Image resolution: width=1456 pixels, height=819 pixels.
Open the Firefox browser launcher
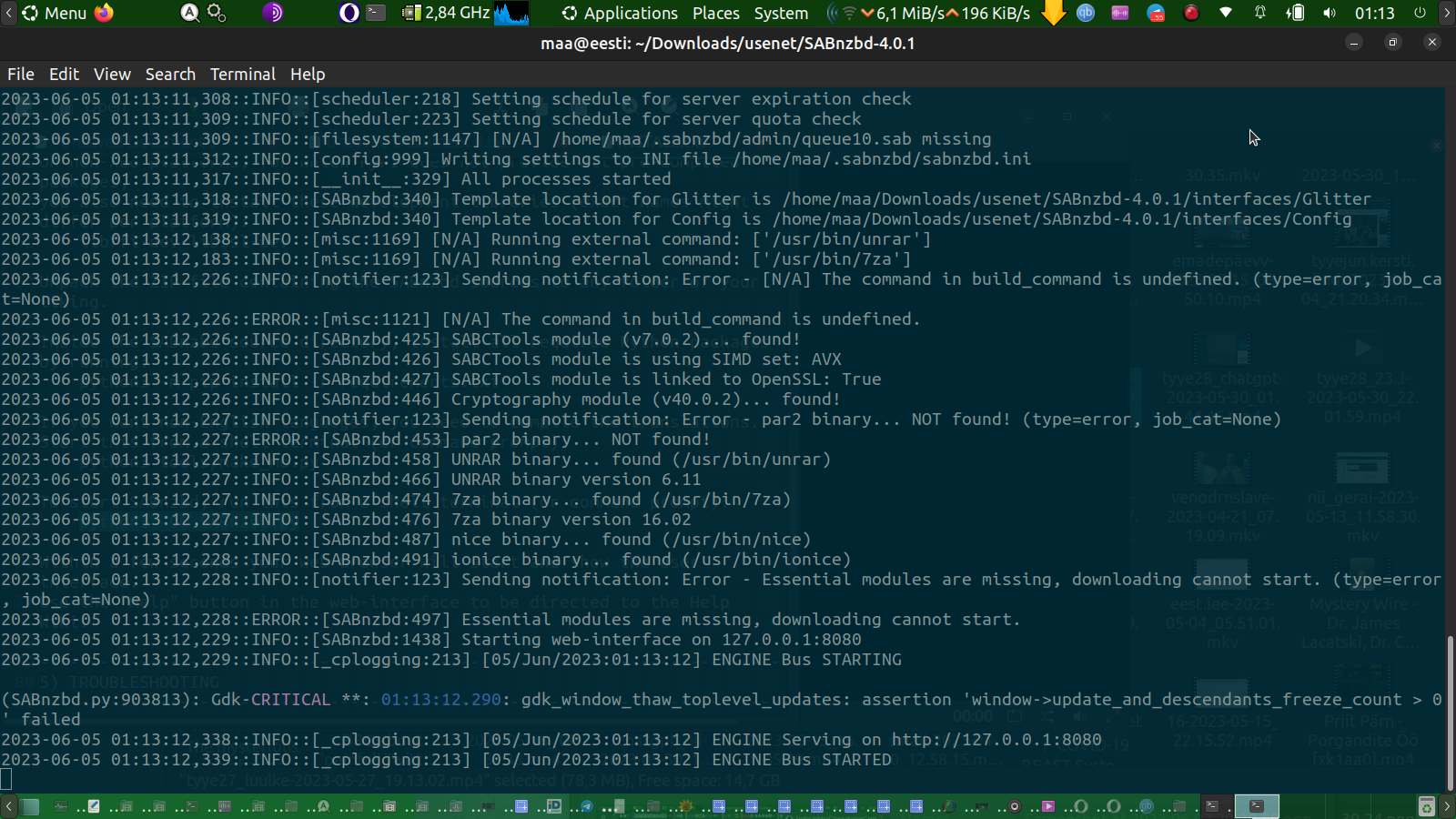[105, 13]
